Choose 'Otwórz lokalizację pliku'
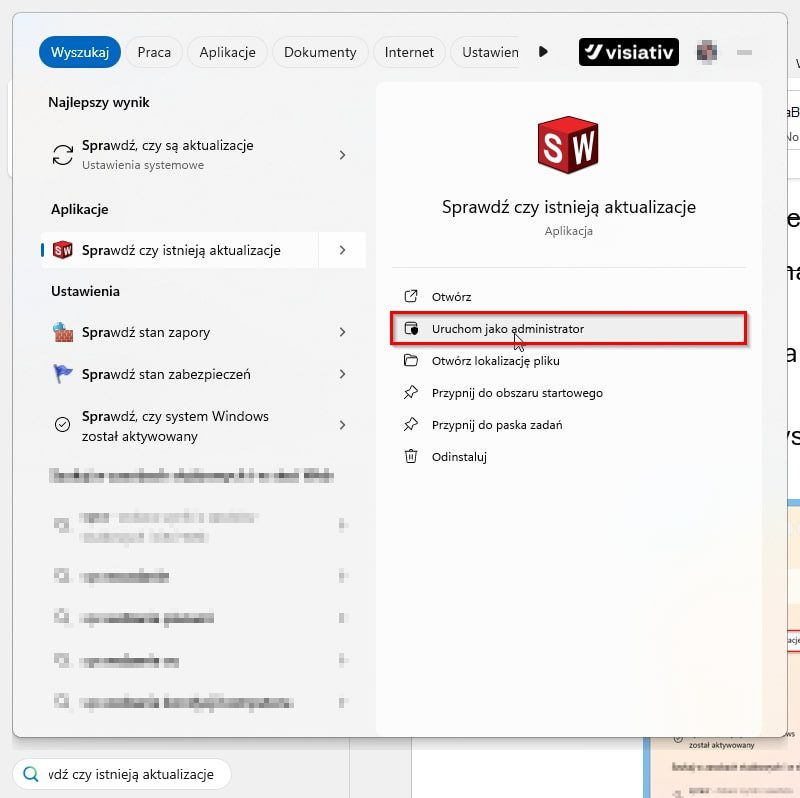Screen dimensions: 800x798 [568, 361]
